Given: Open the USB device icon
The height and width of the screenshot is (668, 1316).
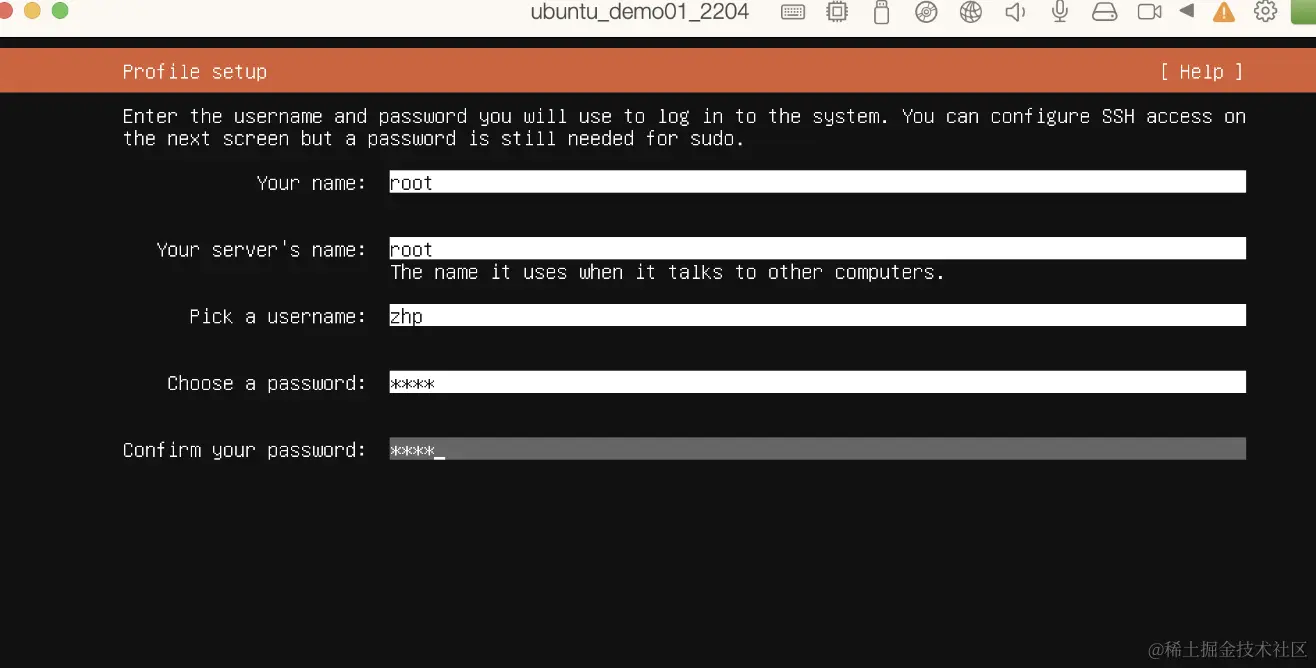Looking at the screenshot, I should 881,12.
